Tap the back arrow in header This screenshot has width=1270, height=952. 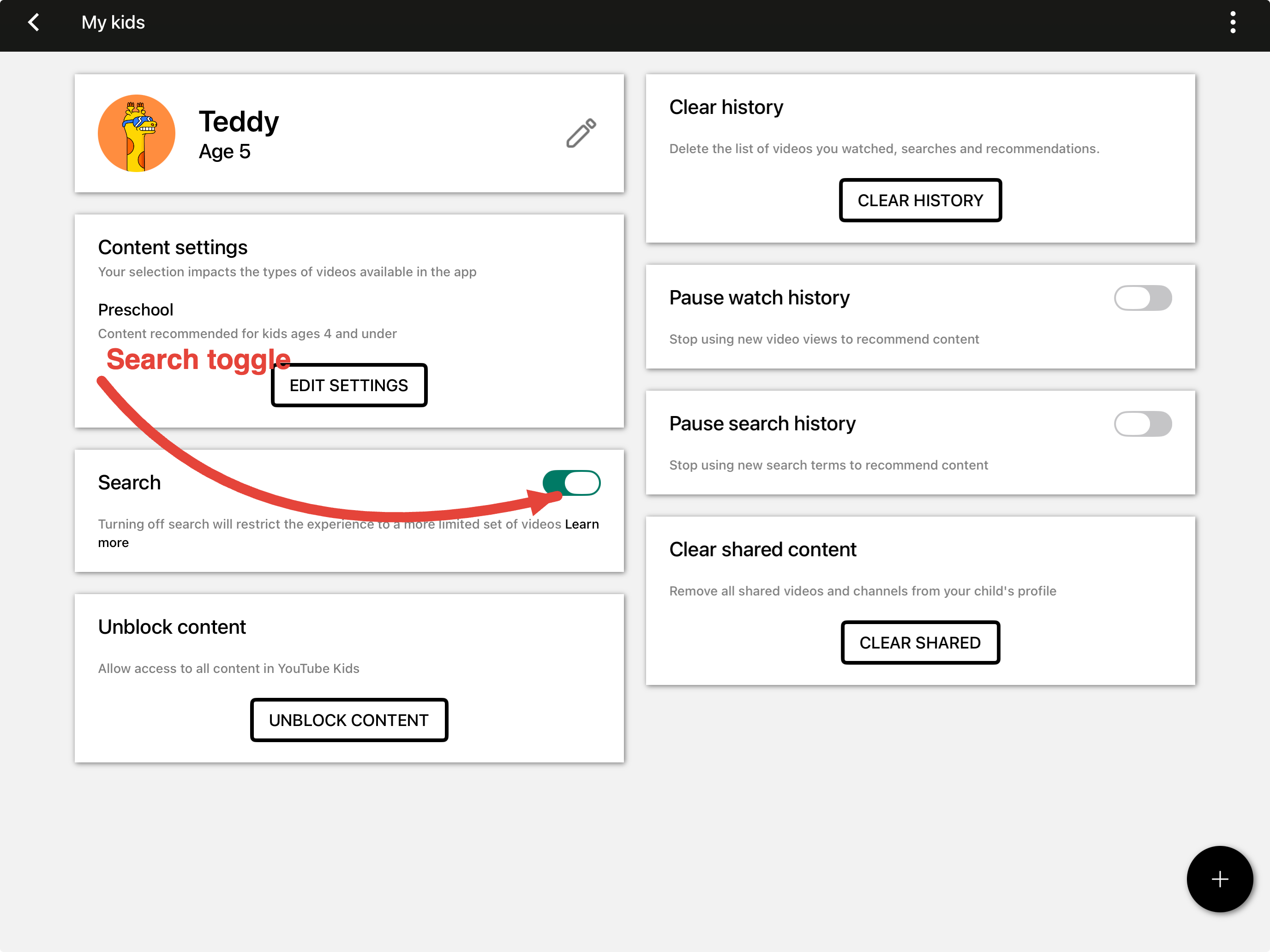click(34, 23)
